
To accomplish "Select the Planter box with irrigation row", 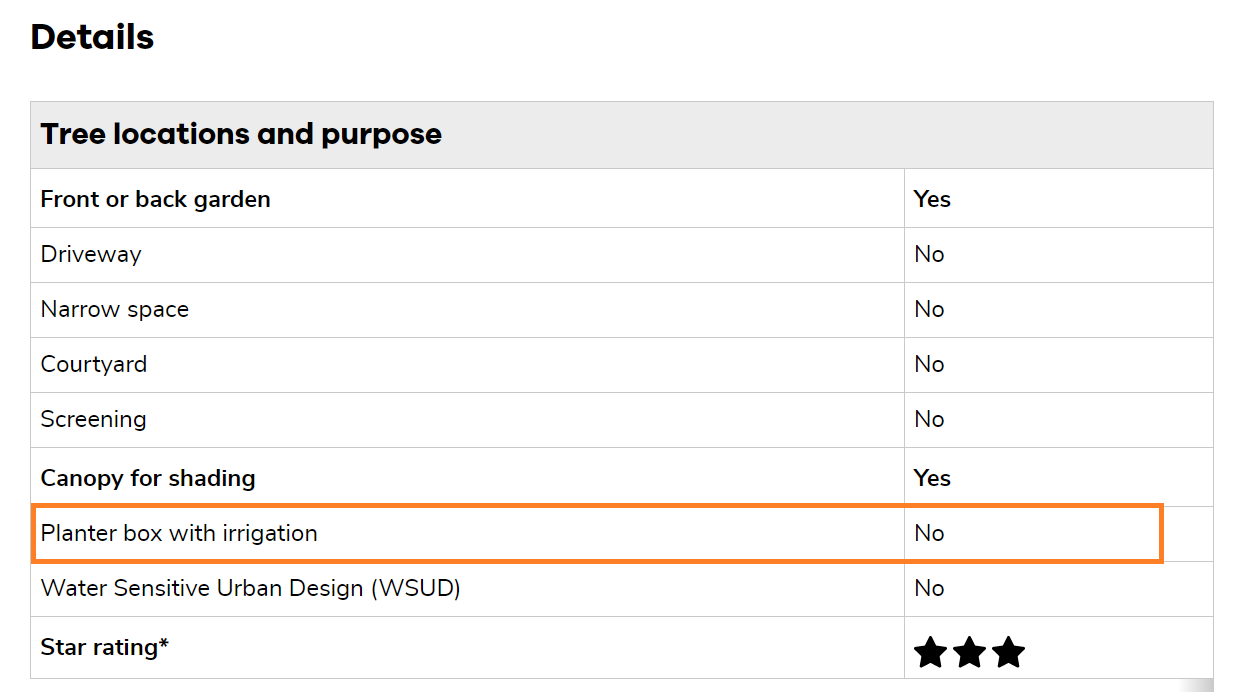I will (x=179, y=533).
